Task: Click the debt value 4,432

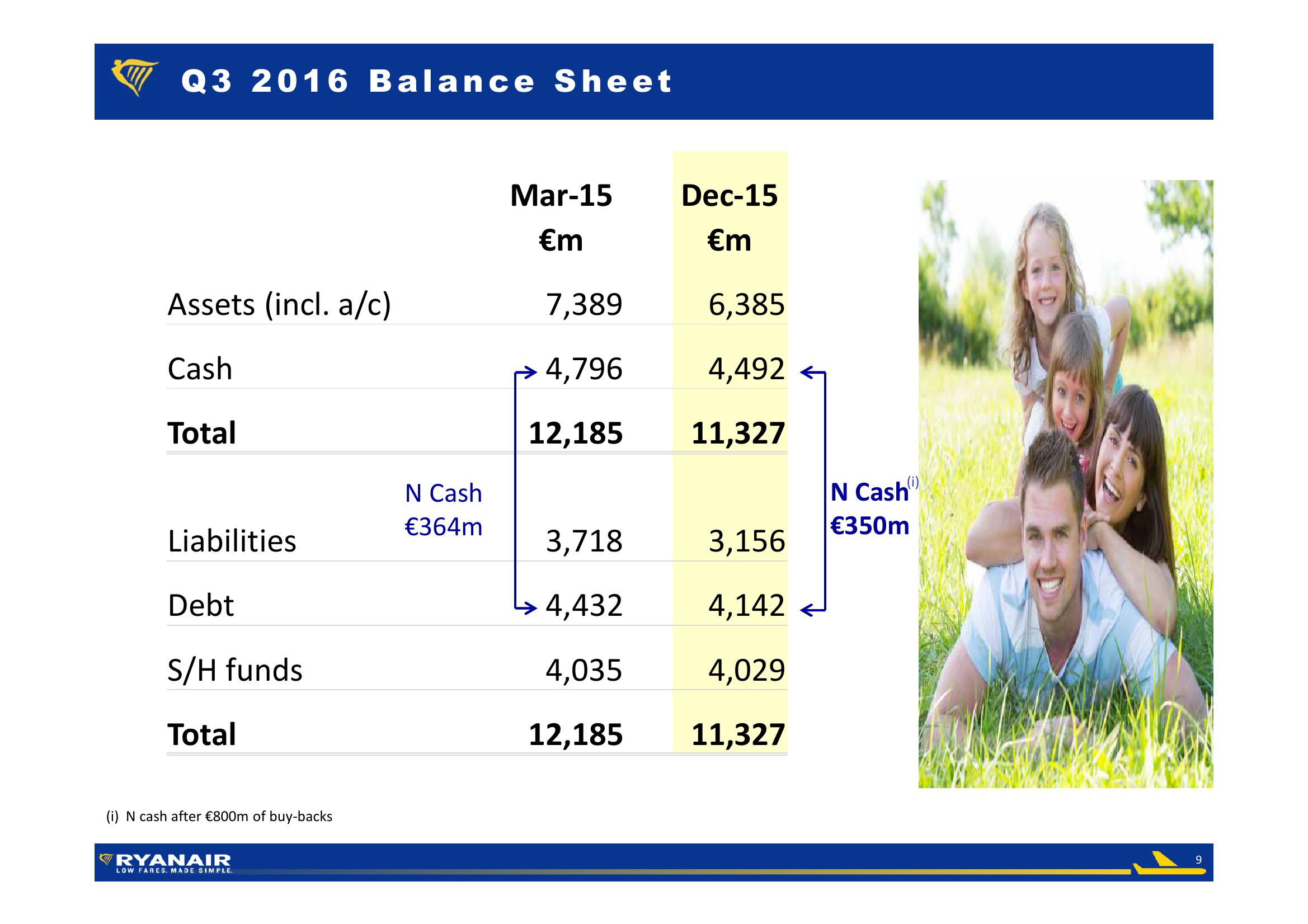Action: click(x=584, y=606)
